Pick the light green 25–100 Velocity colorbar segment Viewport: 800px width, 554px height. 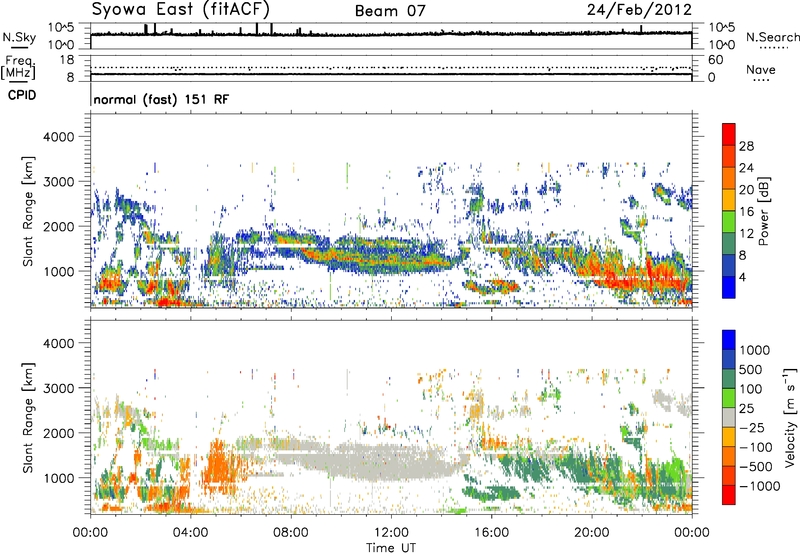tap(729, 398)
